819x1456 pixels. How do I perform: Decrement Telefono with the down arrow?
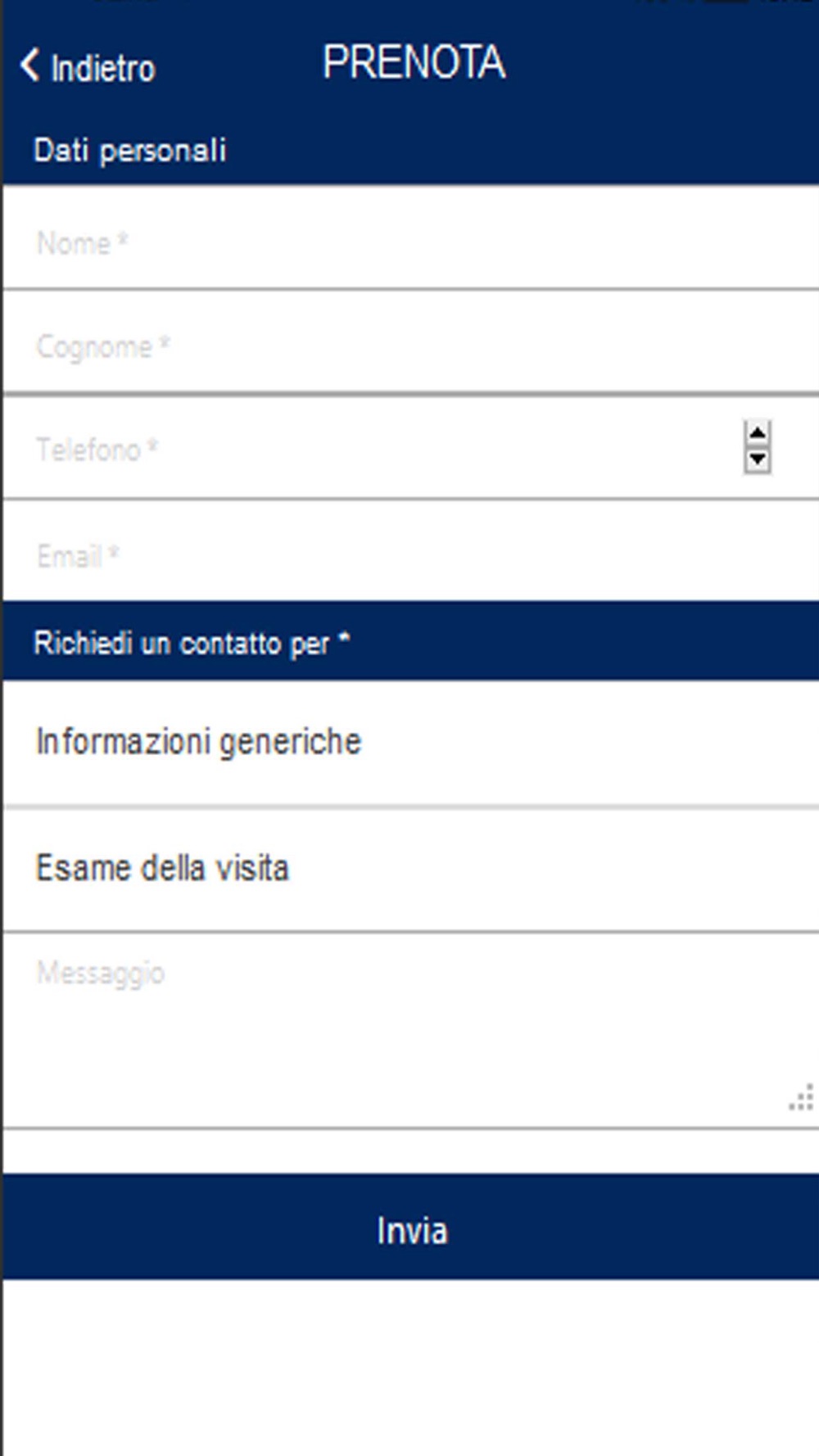[x=758, y=459]
